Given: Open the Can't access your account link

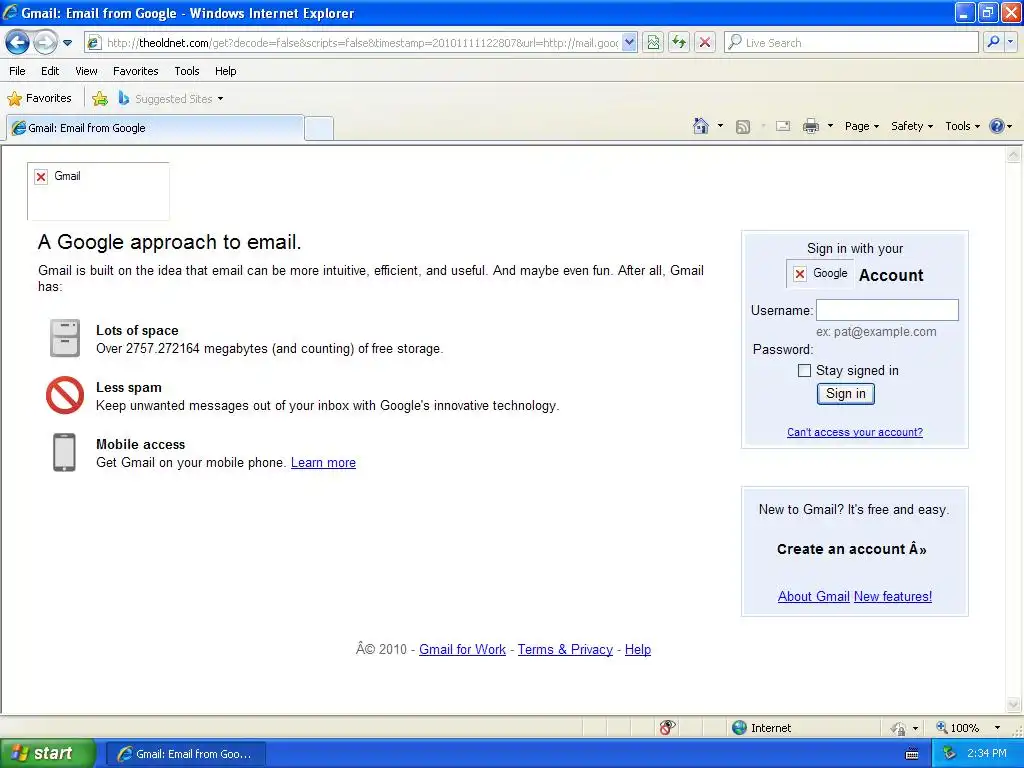Looking at the screenshot, I should click(x=855, y=432).
